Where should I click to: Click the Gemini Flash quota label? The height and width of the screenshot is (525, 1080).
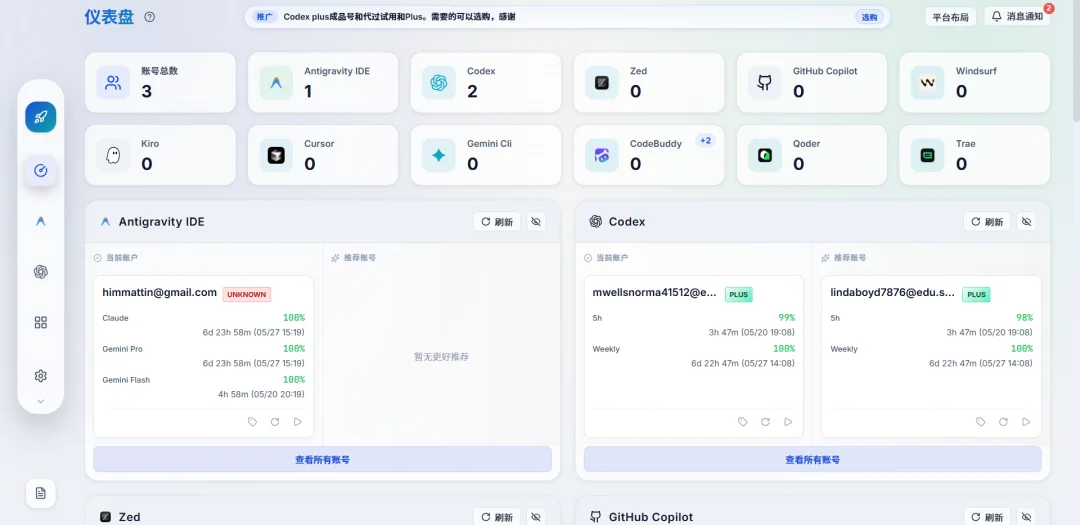click(126, 380)
